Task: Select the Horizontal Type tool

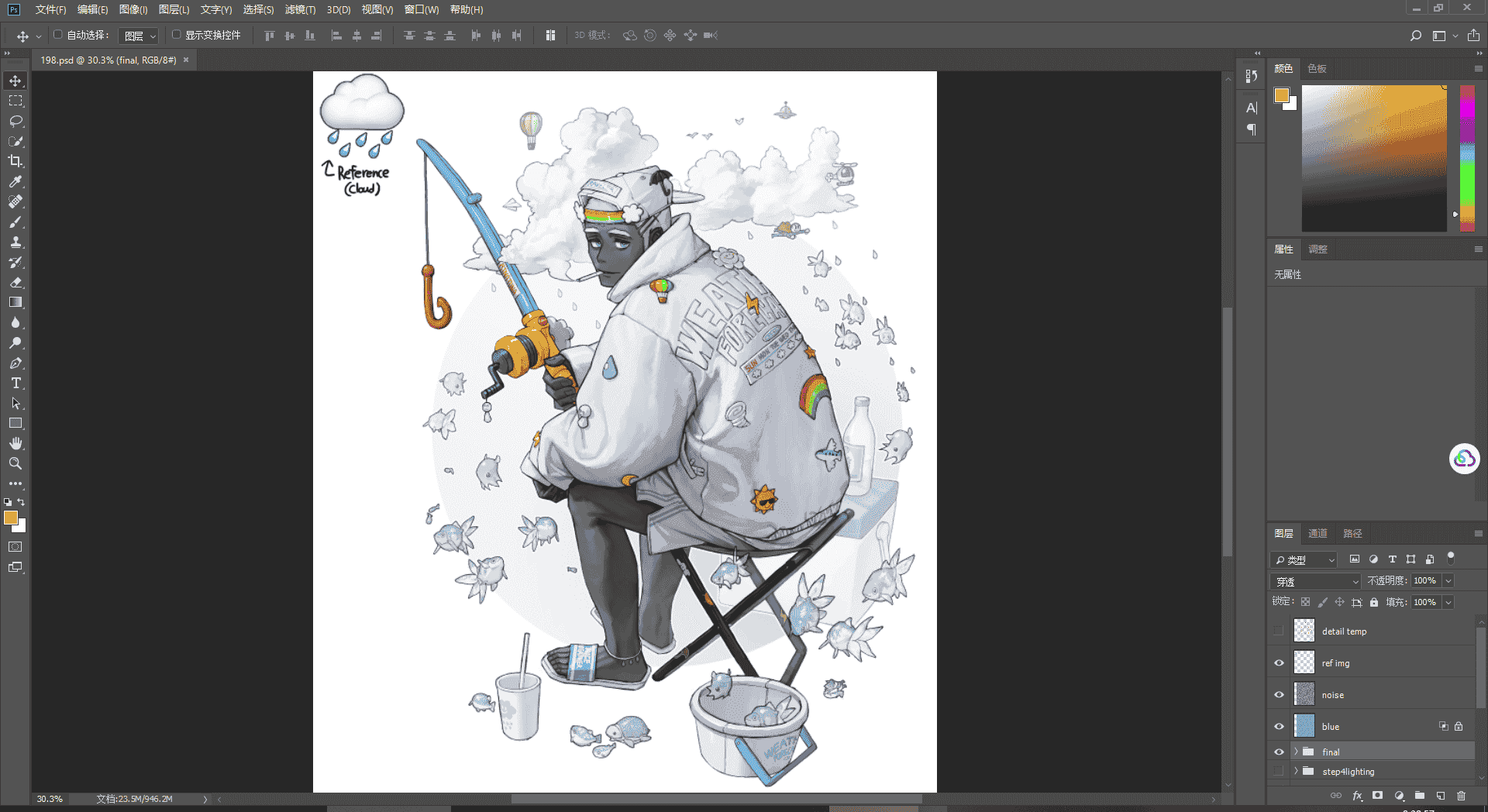Action: click(15, 383)
